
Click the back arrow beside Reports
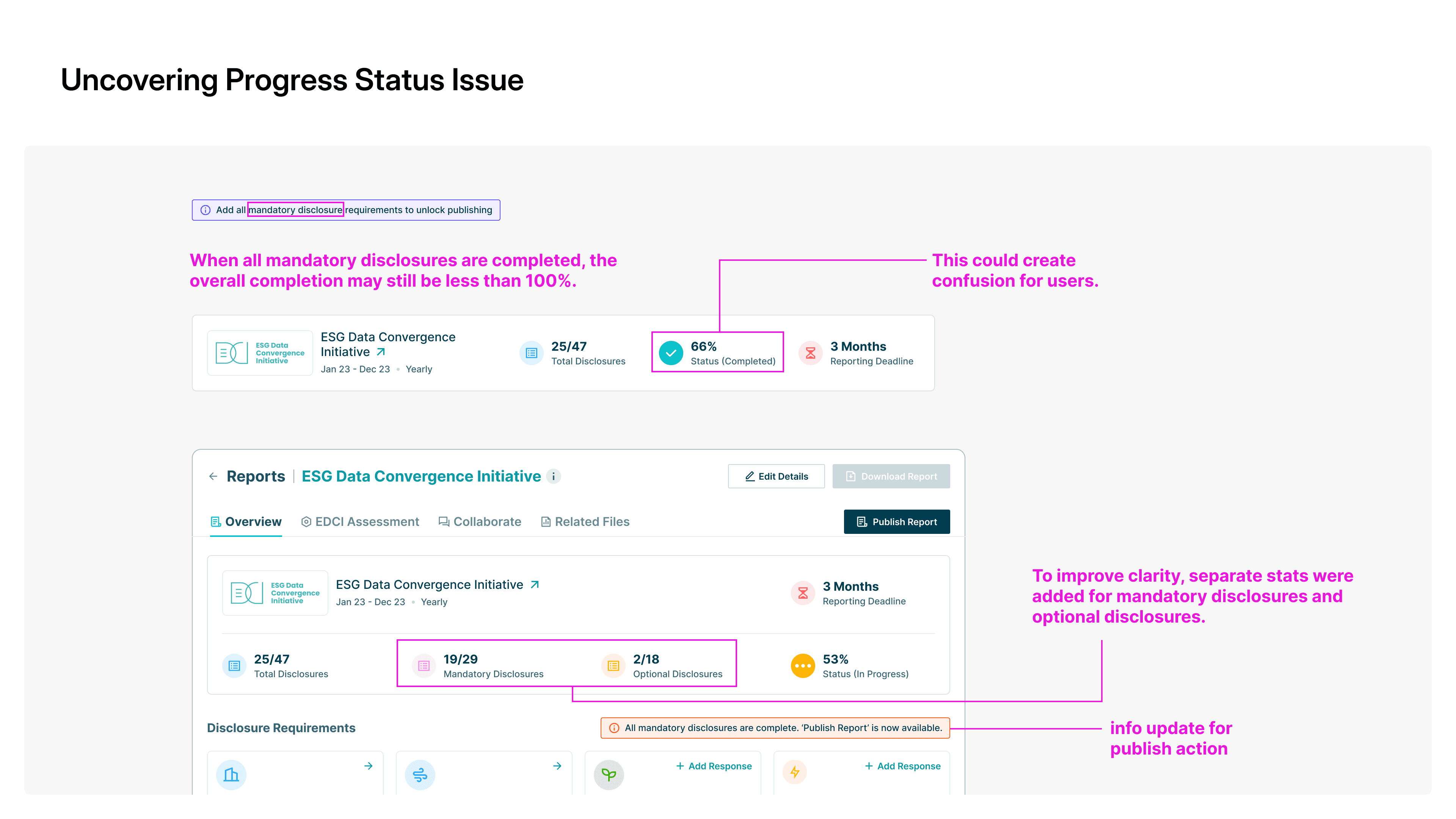[213, 477]
